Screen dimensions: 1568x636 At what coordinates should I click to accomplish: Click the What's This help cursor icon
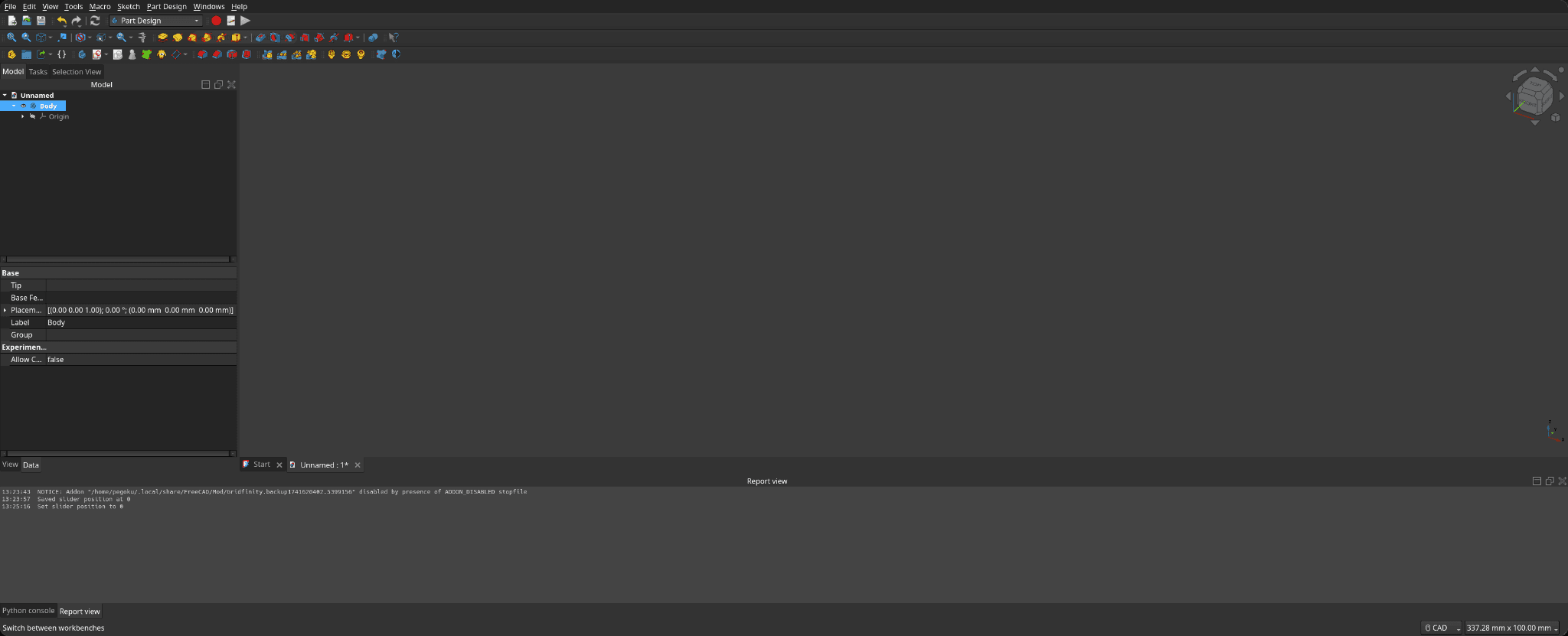(x=394, y=38)
